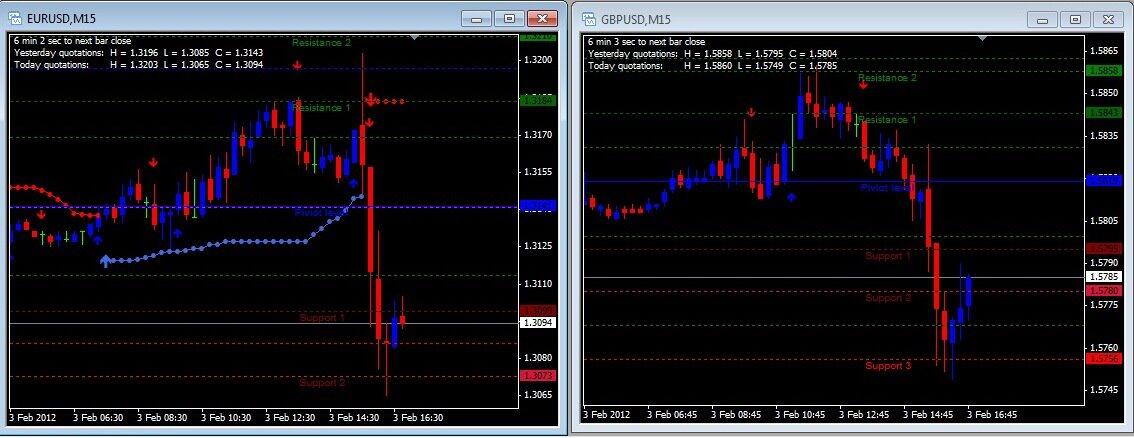The width and height of the screenshot is (1134, 438).
Task: Click 1.5865 on GBPUSD price scale
Action: (1104, 51)
